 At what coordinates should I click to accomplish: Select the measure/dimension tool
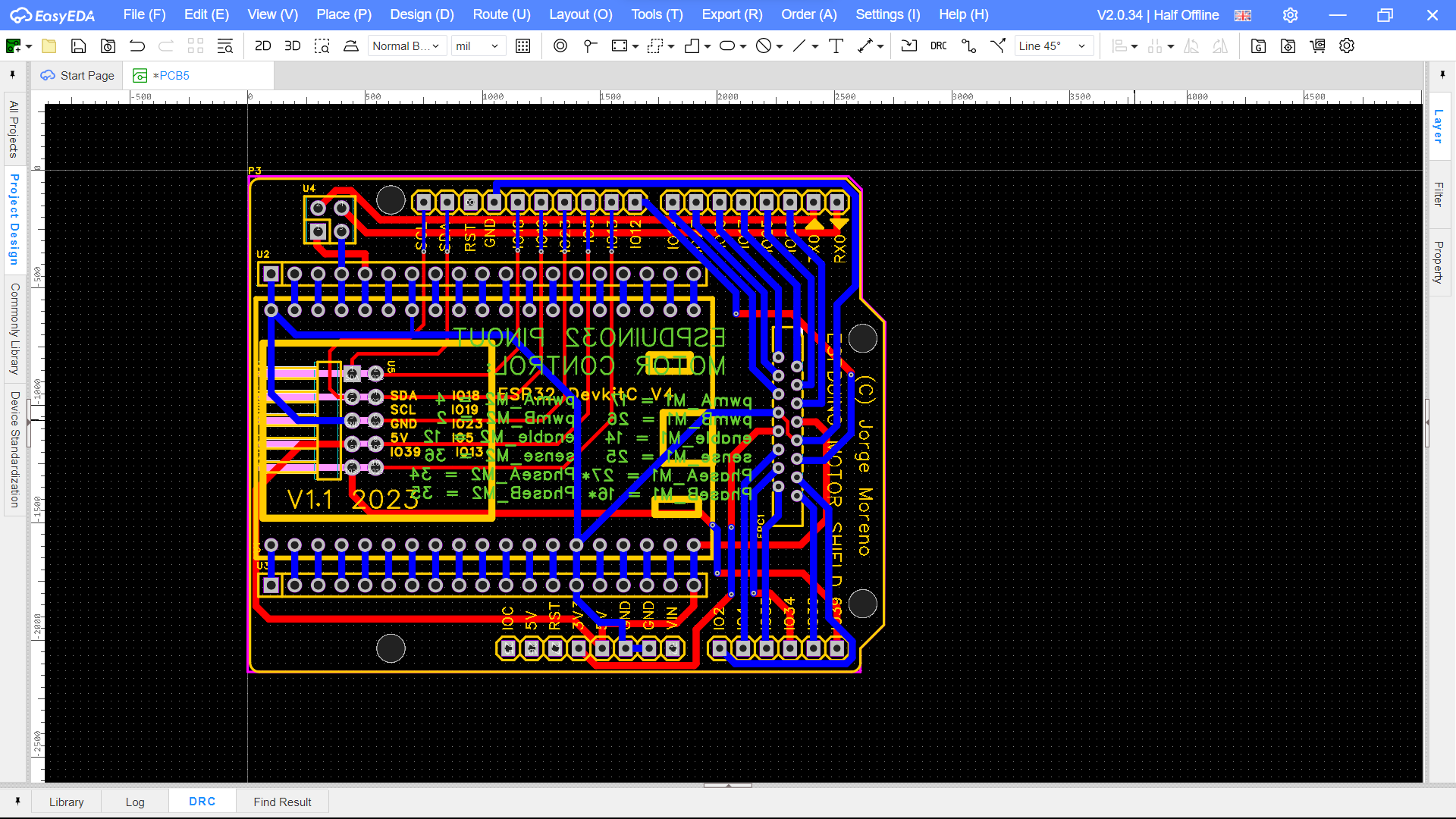point(866,46)
